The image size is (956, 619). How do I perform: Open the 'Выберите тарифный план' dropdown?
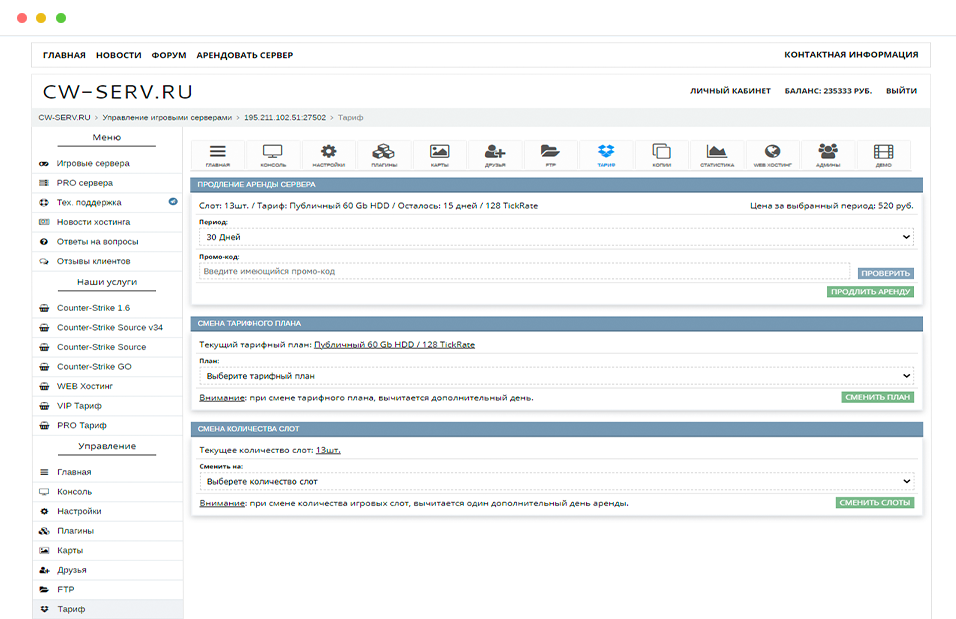click(556, 376)
